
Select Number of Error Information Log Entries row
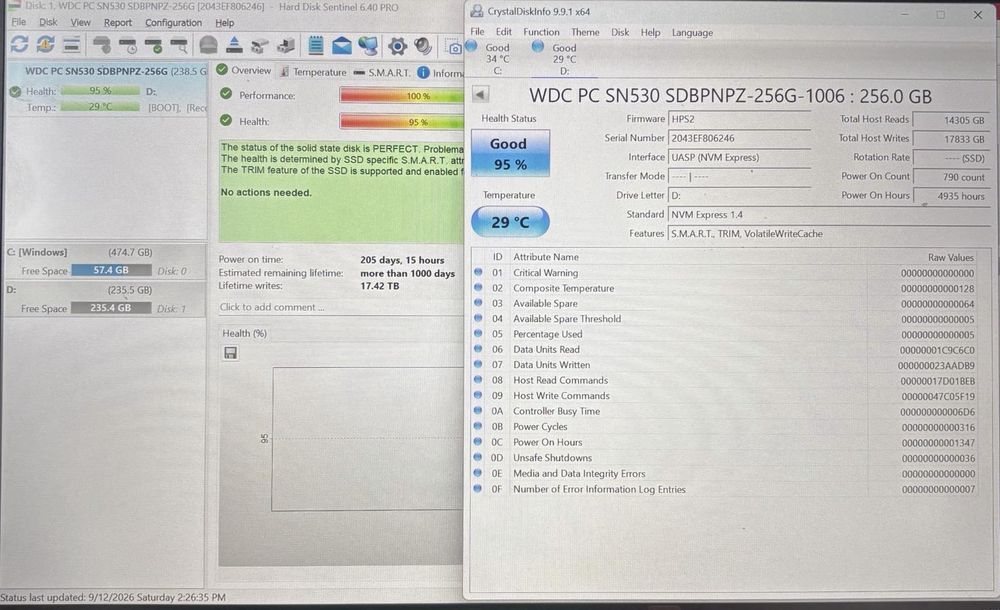726,489
